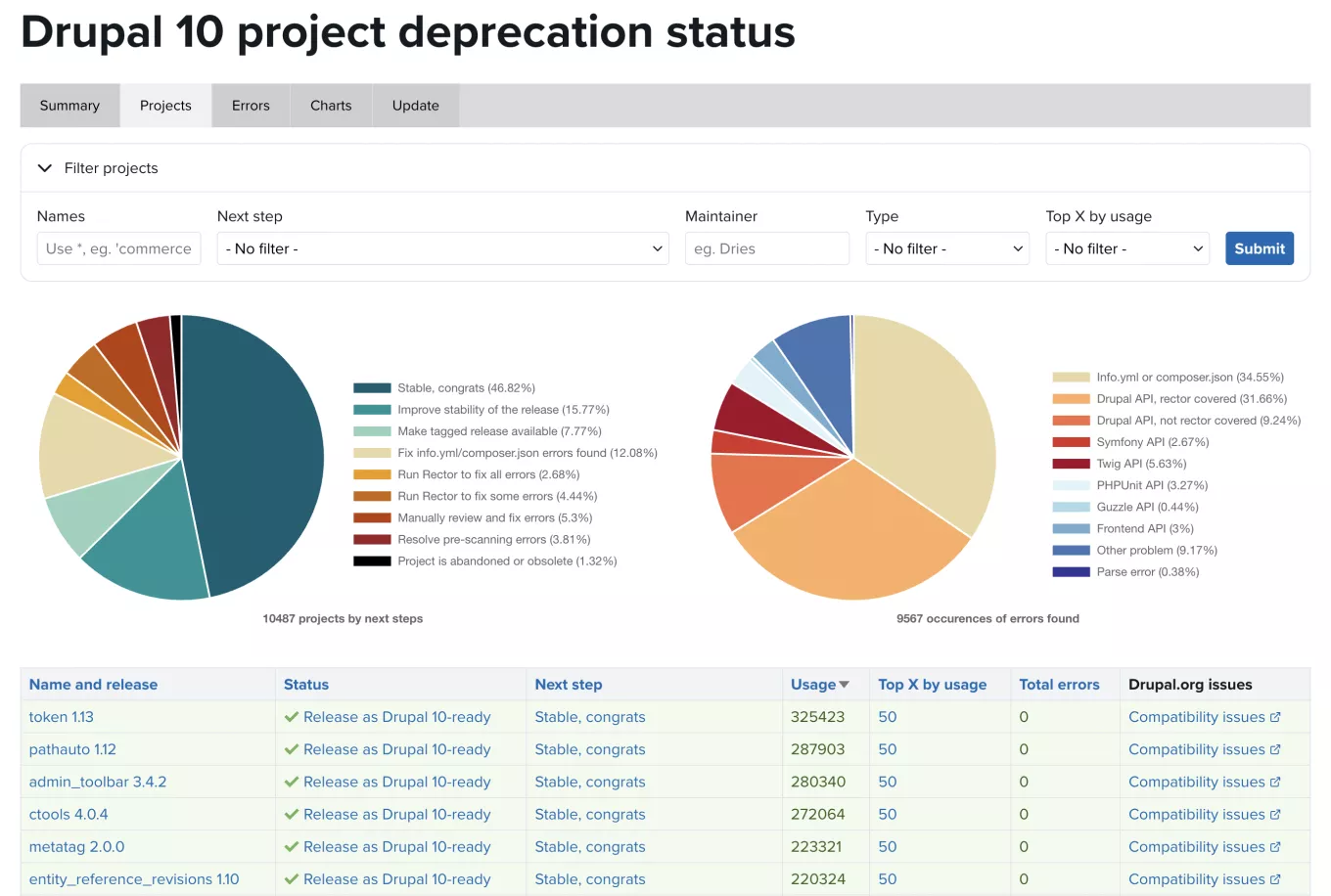
Task: Click the Stable, congrats legend swatch
Action: pos(372,388)
